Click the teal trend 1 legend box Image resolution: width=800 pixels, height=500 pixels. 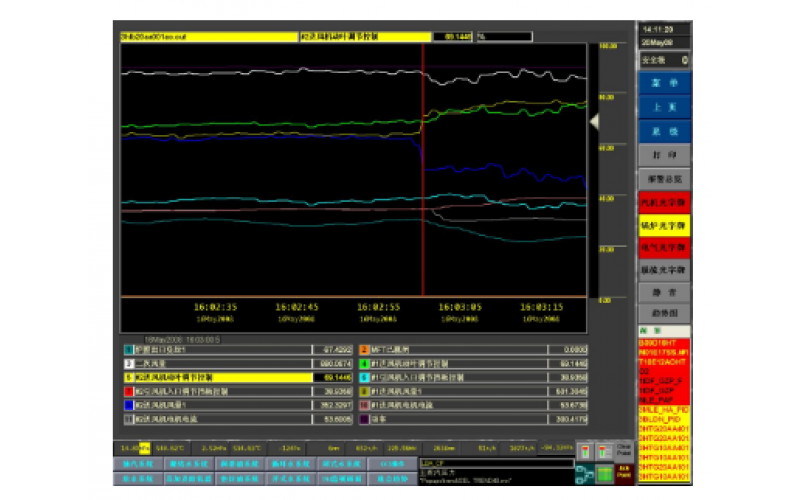coord(128,350)
